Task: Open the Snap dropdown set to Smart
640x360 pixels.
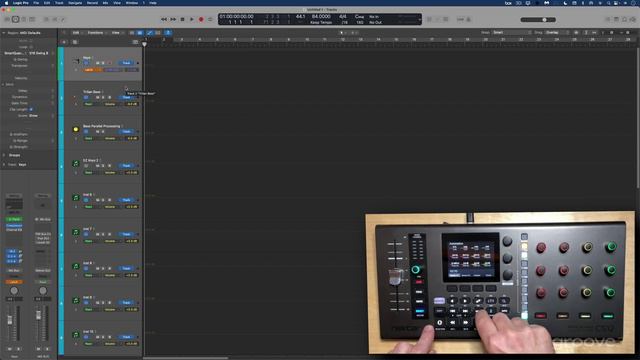Action: pyautogui.click(x=512, y=33)
